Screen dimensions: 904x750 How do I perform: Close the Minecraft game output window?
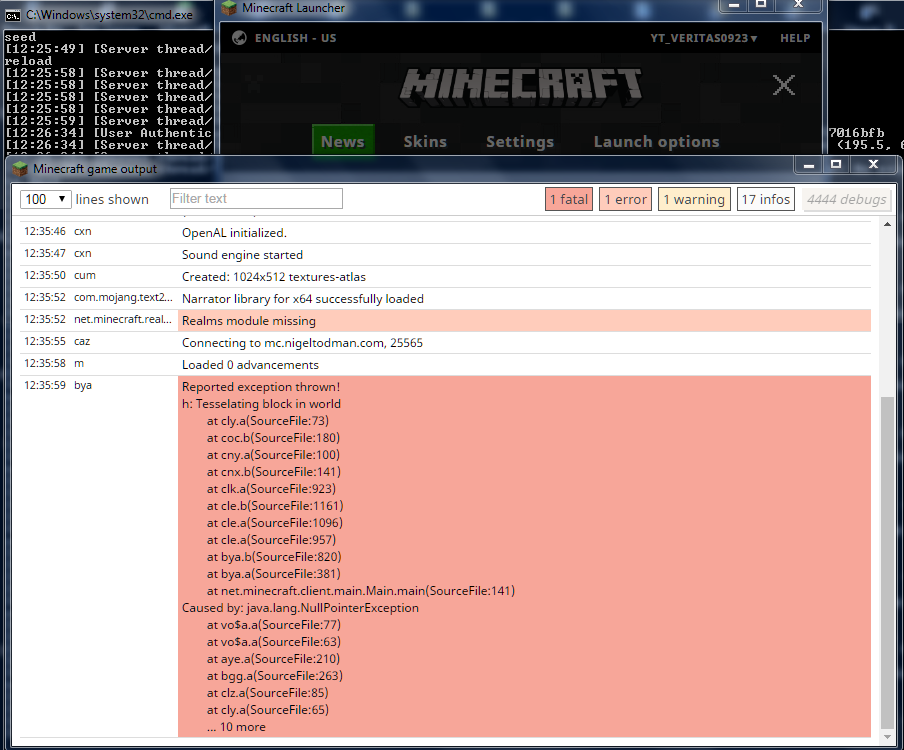[873, 165]
